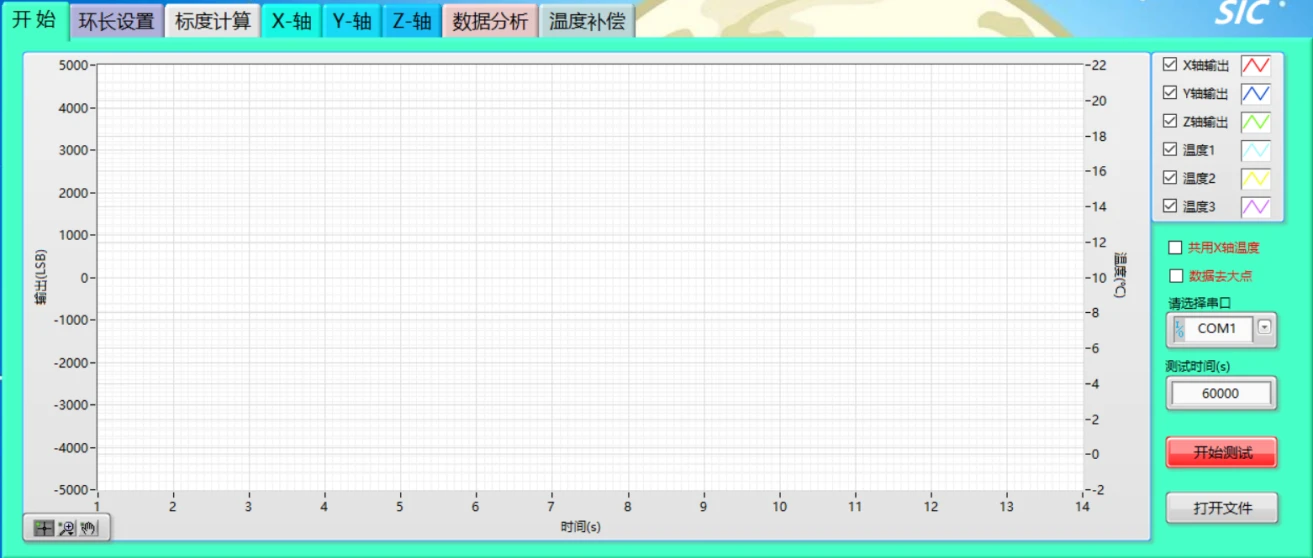This screenshot has width=1313, height=558.
Task: Click the 温度3 purple plot line sample
Action: tap(1256, 206)
